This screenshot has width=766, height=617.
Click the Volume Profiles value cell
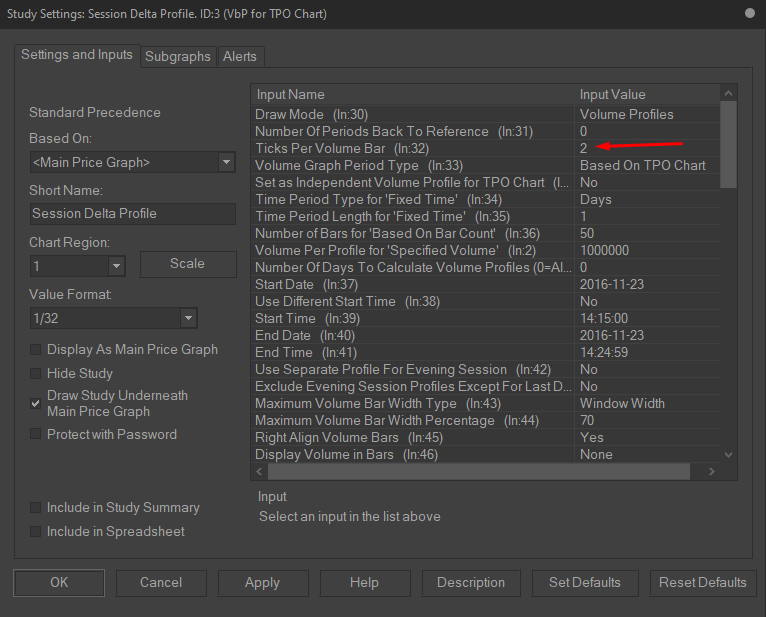pos(647,114)
